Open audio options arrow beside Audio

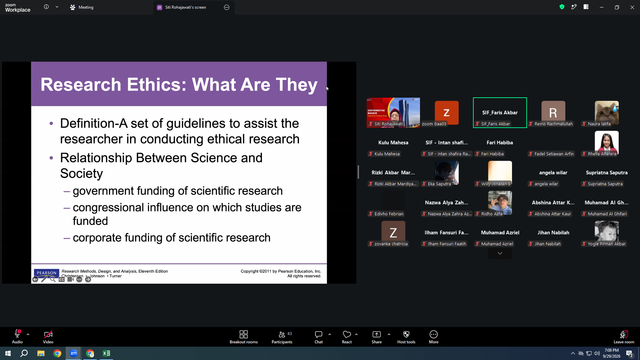pyautogui.click(x=28, y=334)
